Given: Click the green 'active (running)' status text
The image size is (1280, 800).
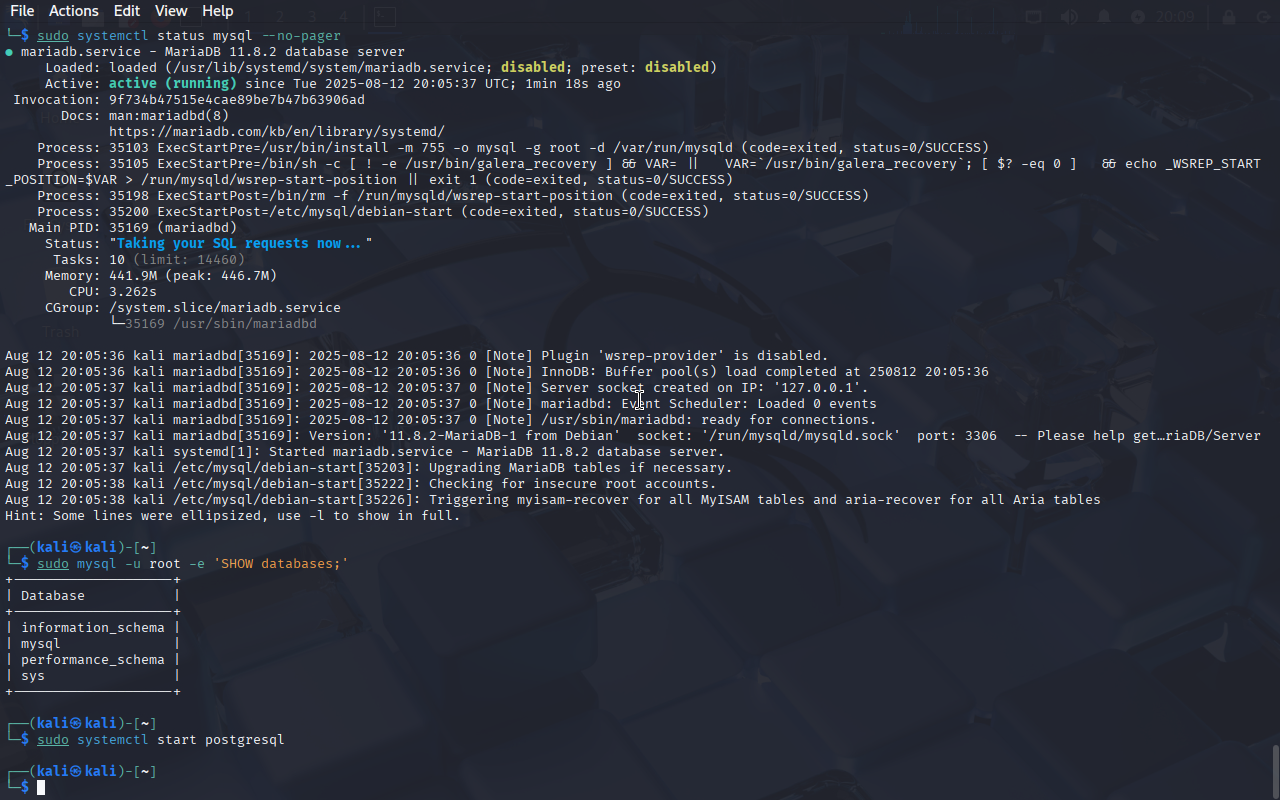Looking at the screenshot, I should (x=173, y=84).
